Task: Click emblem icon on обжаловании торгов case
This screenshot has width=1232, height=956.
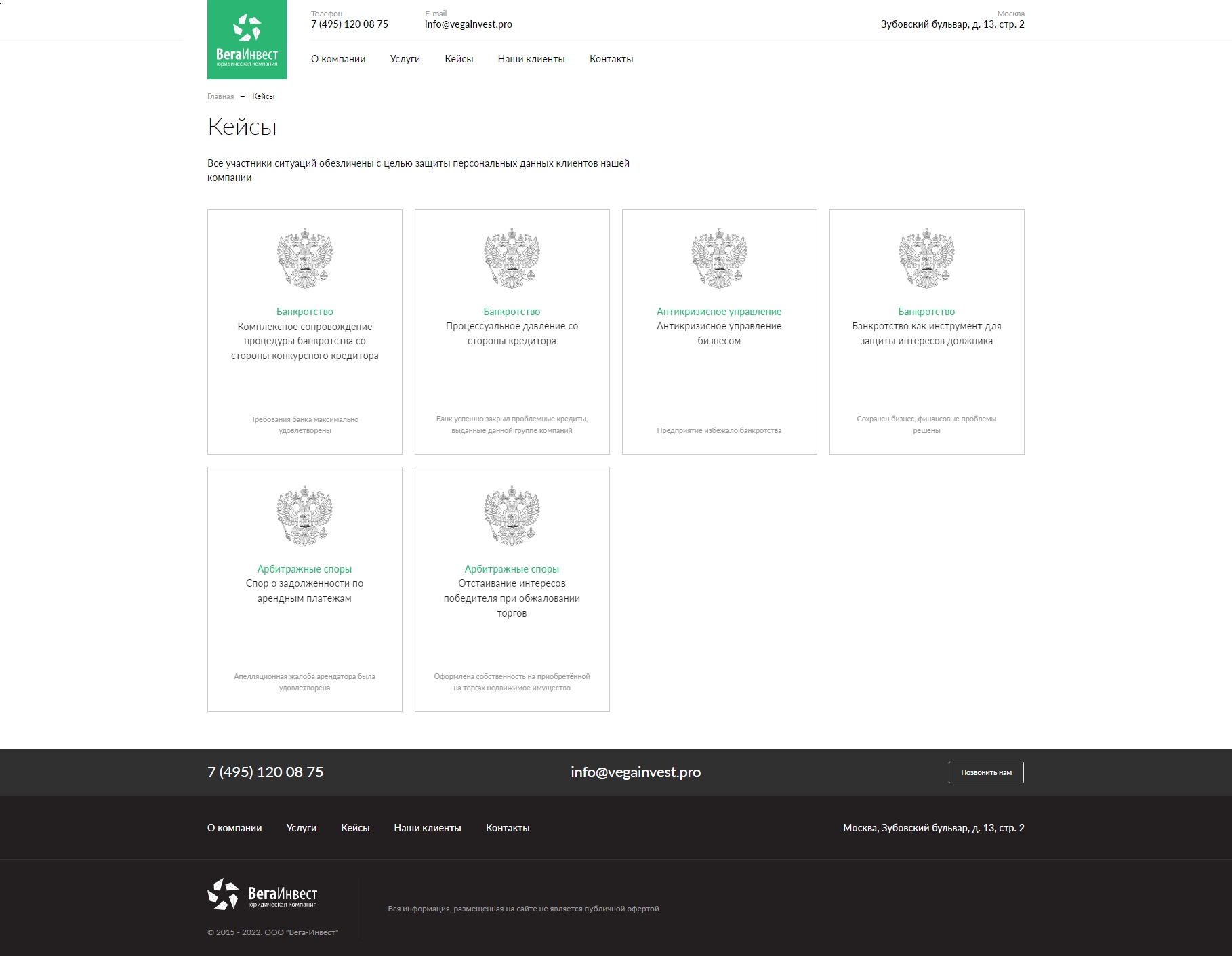Action: [x=512, y=516]
